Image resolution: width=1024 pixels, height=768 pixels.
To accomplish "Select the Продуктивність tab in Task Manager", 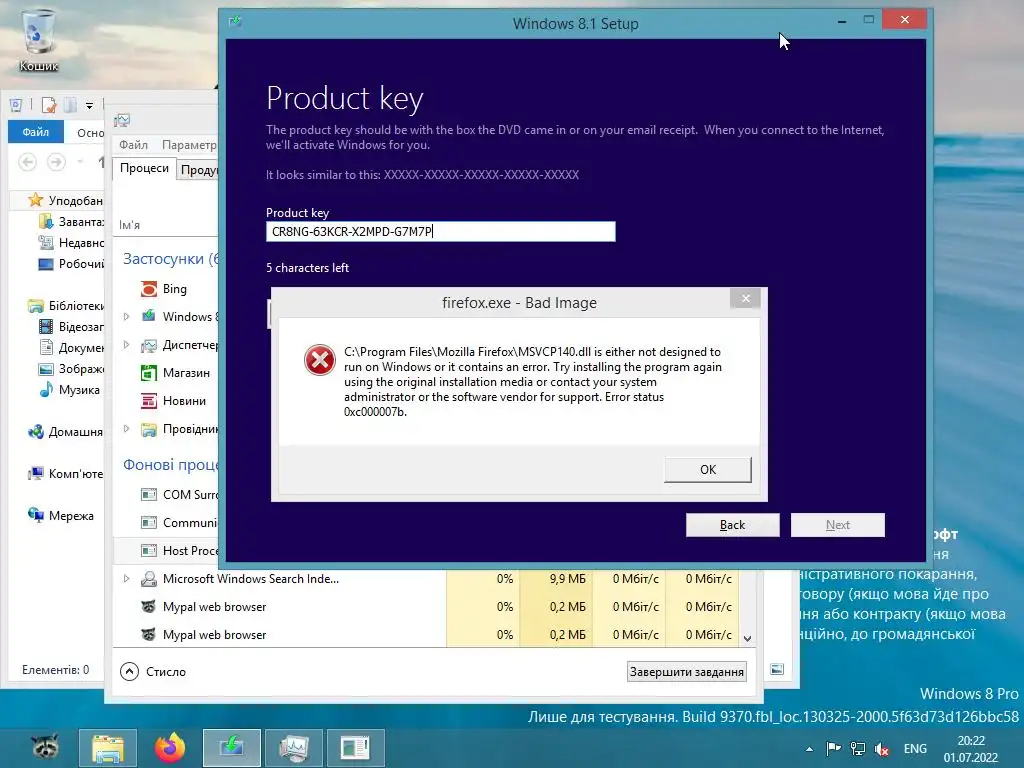I will click(199, 170).
